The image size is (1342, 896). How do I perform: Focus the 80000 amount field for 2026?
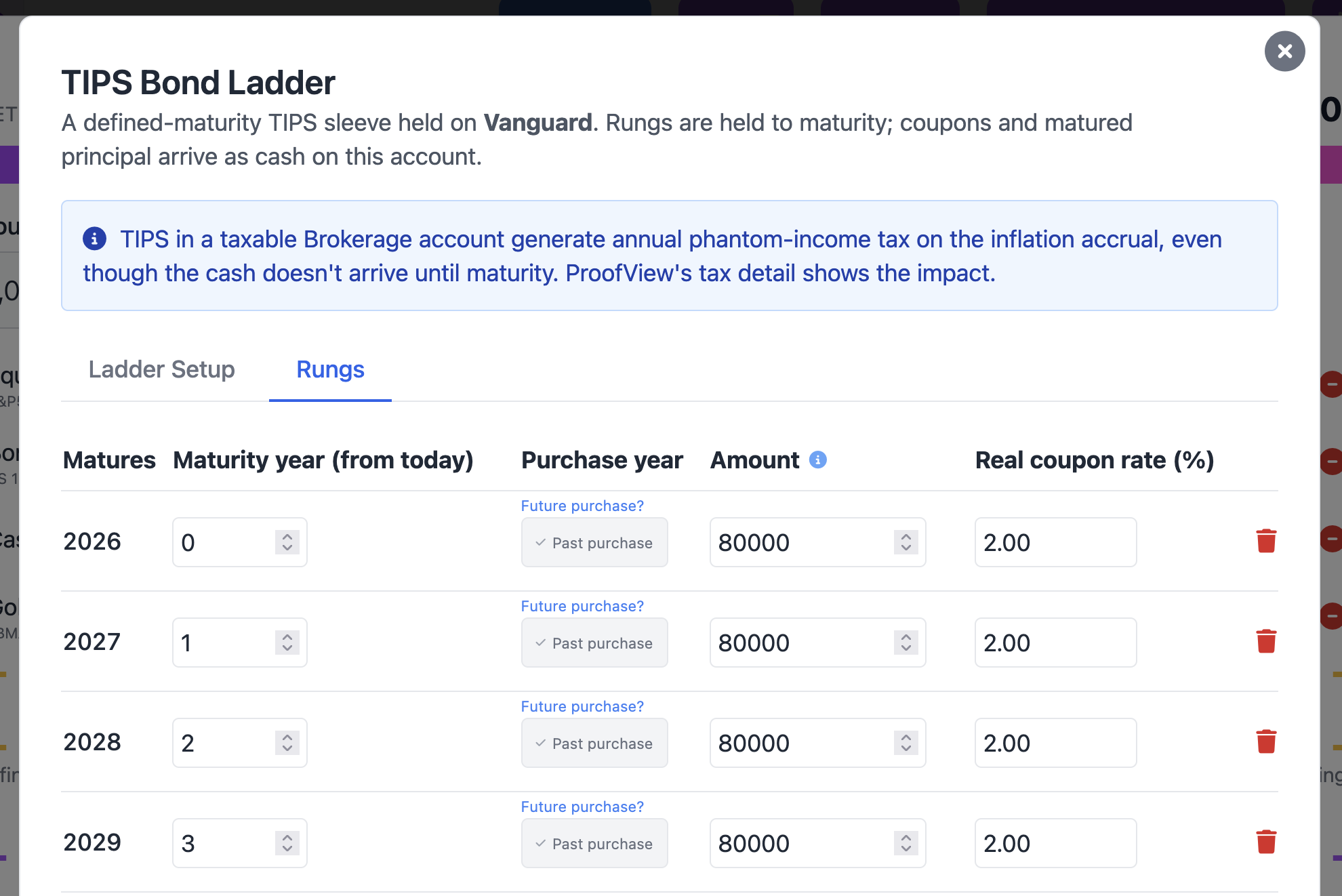817,542
